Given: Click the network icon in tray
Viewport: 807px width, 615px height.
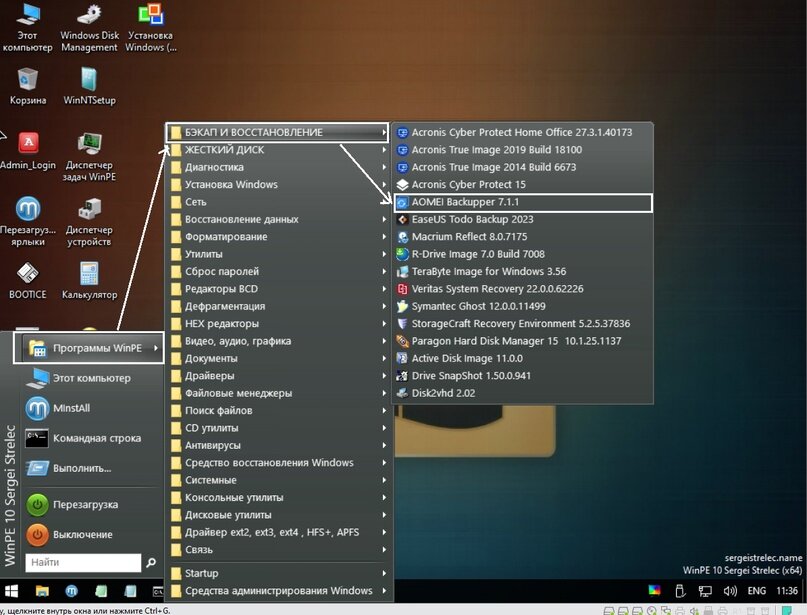Looking at the screenshot, I should click(x=705, y=591).
